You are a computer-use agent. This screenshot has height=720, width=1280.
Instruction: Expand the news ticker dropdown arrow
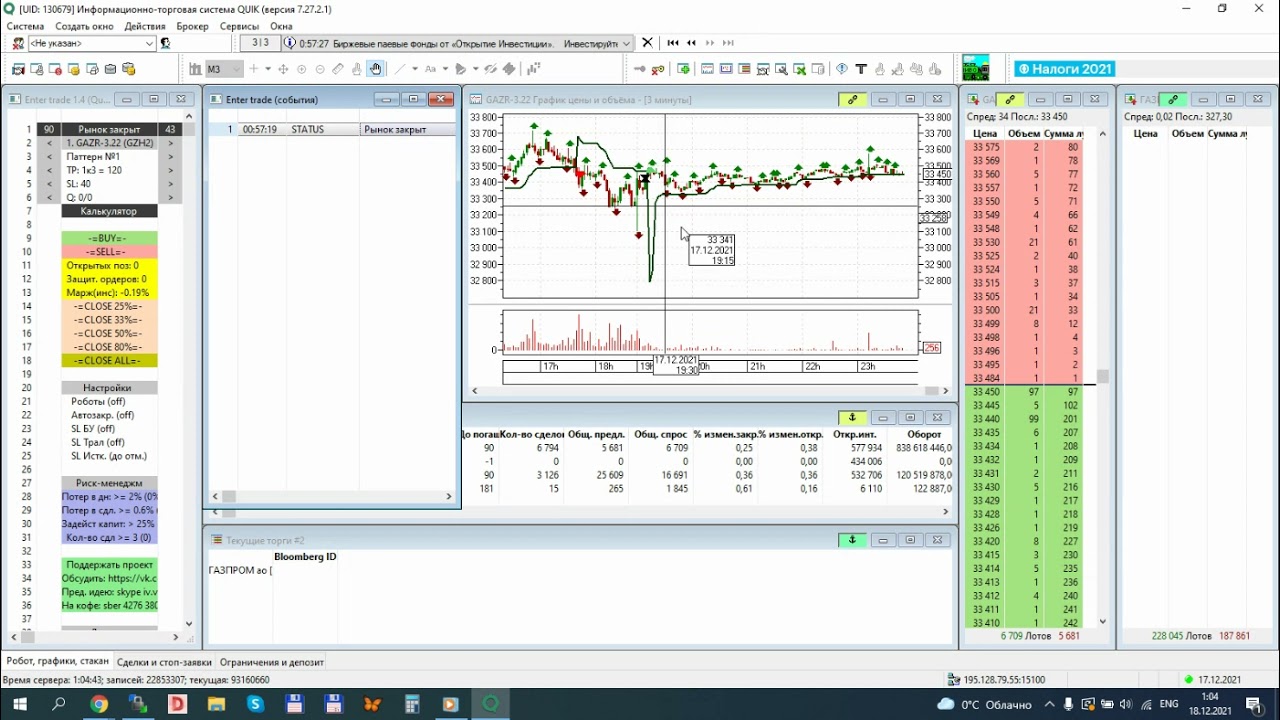tap(627, 43)
